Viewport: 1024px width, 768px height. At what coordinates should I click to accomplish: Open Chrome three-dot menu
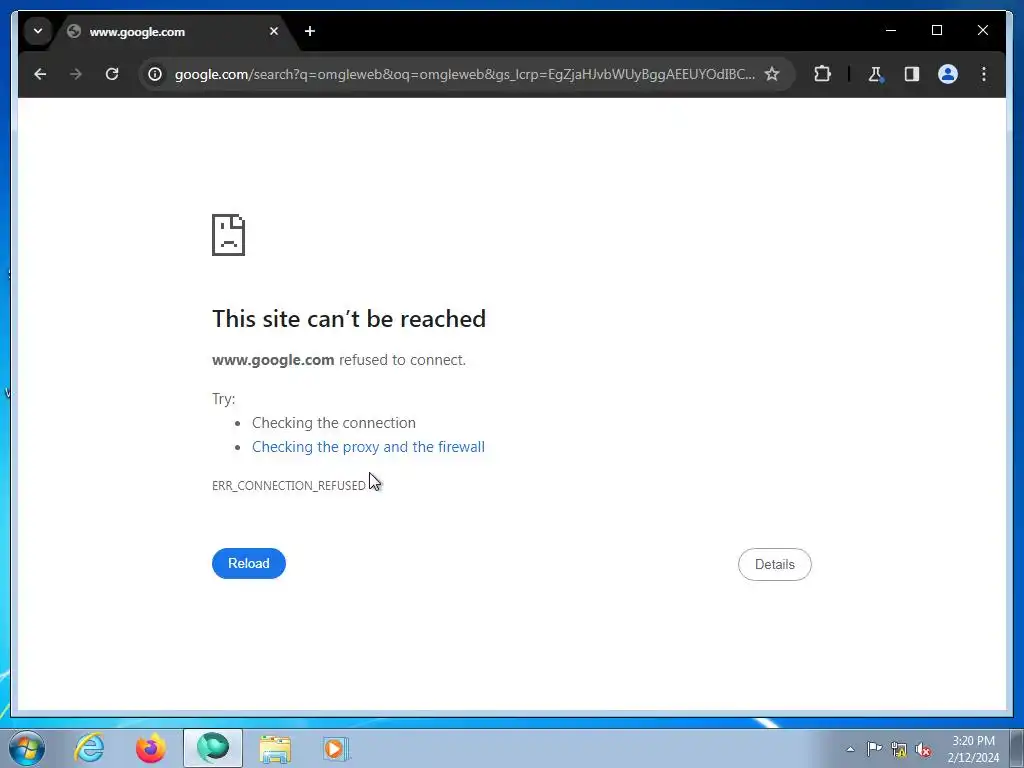pyautogui.click(x=984, y=74)
